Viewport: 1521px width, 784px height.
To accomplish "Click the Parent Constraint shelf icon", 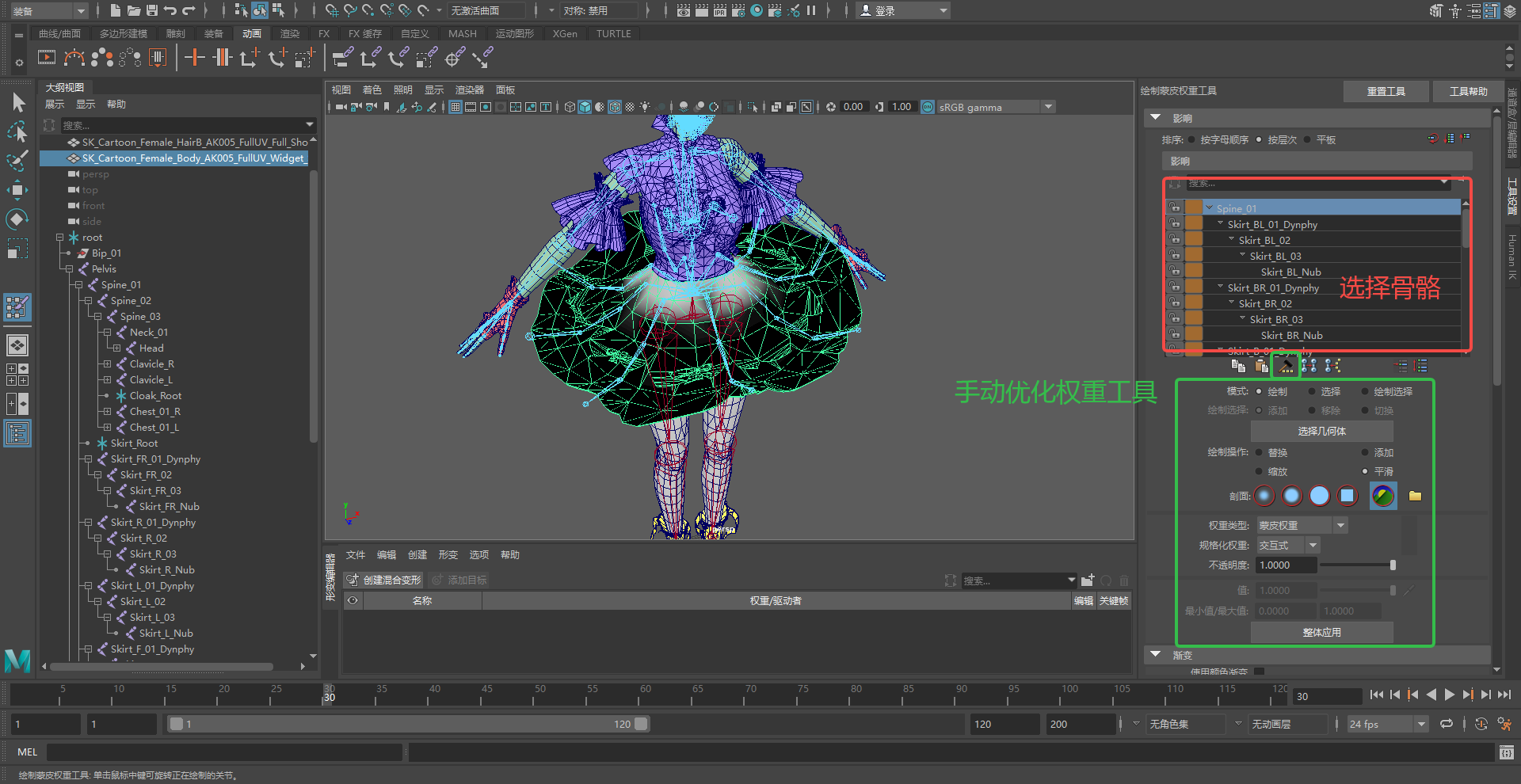I will point(342,57).
